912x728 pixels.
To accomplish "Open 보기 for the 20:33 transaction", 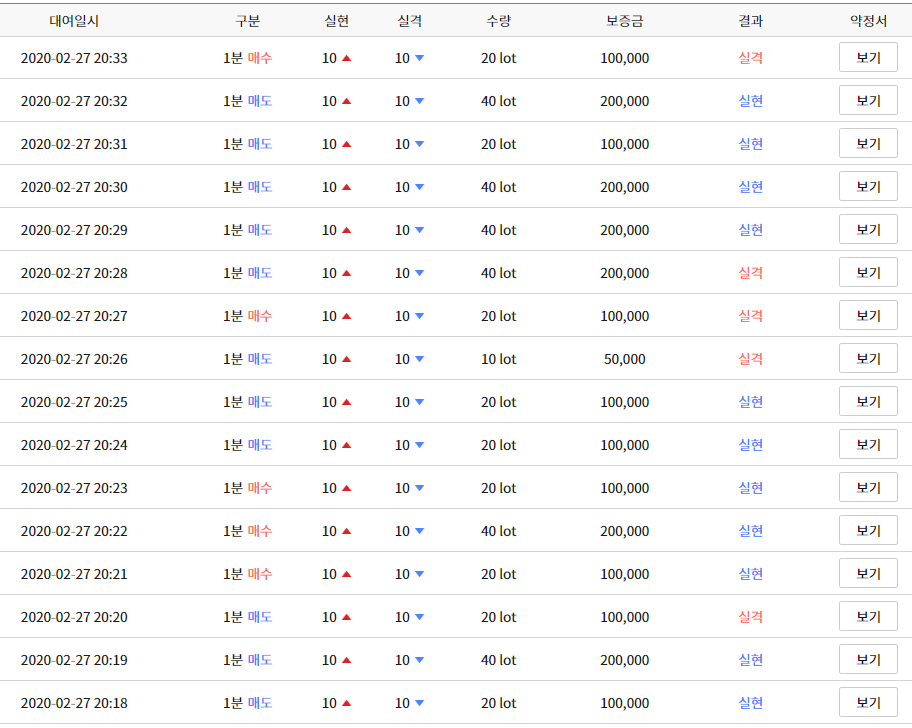I will [x=868, y=58].
